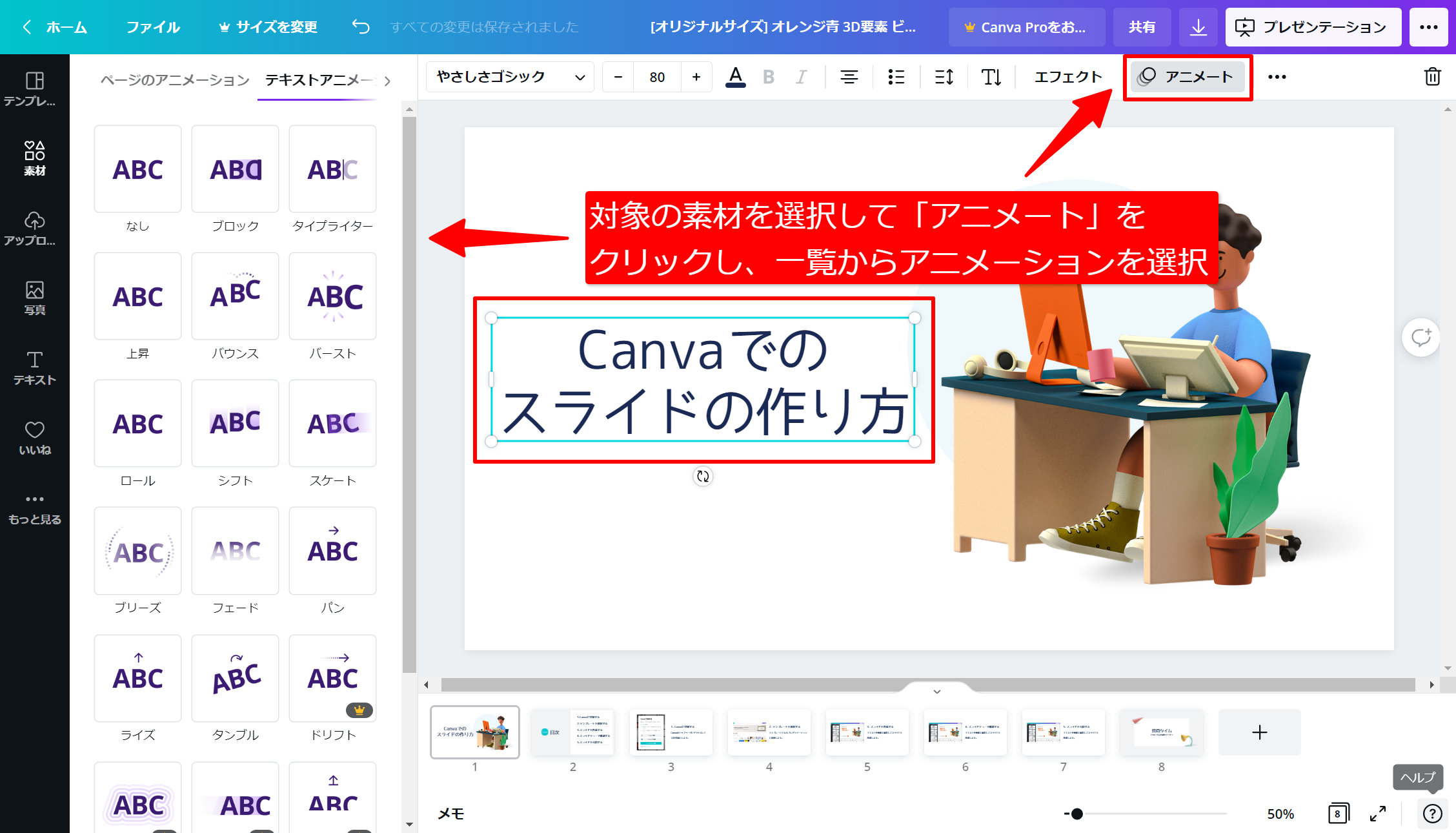
Task: Increase font size with plus button
Action: pyautogui.click(x=696, y=77)
